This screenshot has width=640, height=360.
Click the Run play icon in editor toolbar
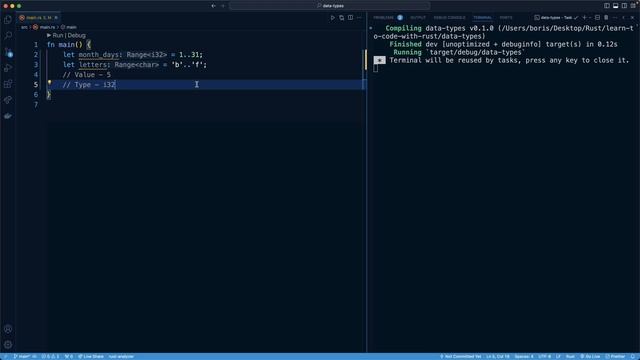pyautogui.click(x=333, y=18)
